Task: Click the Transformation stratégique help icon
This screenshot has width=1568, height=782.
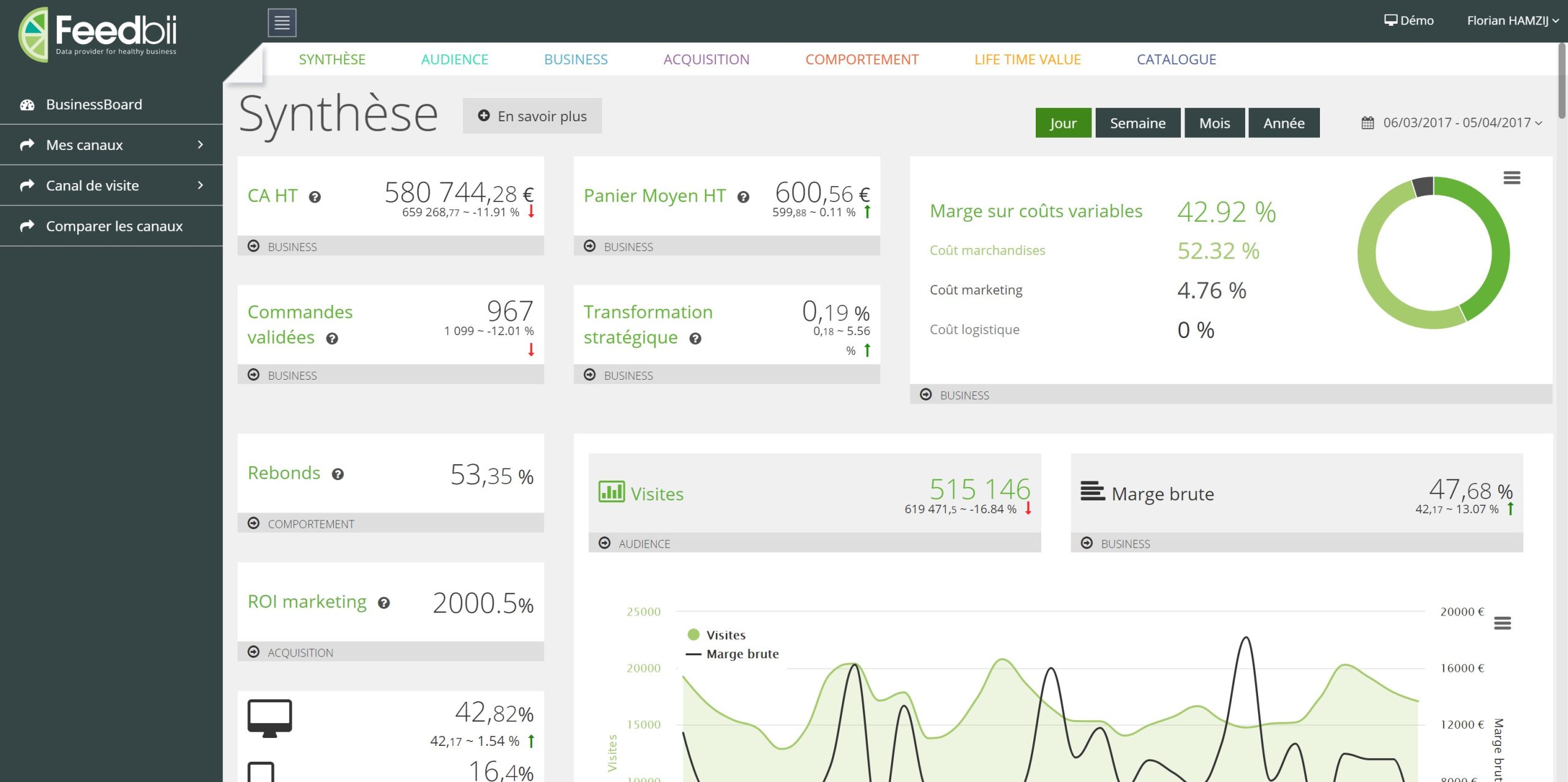Action: pyautogui.click(x=695, y=338)
